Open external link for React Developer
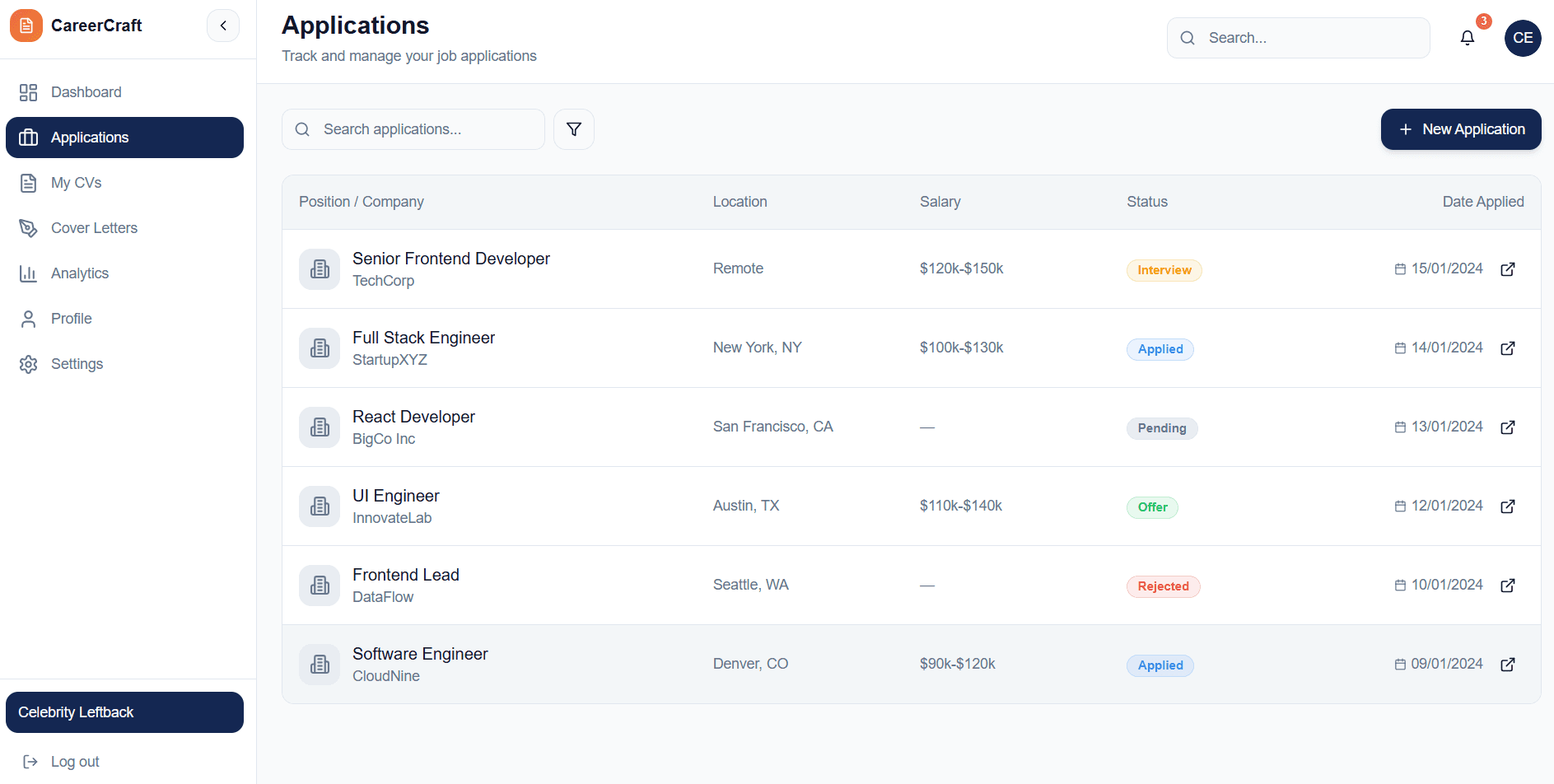Viewport: 1554px width, 784px height. (1508, 427)
